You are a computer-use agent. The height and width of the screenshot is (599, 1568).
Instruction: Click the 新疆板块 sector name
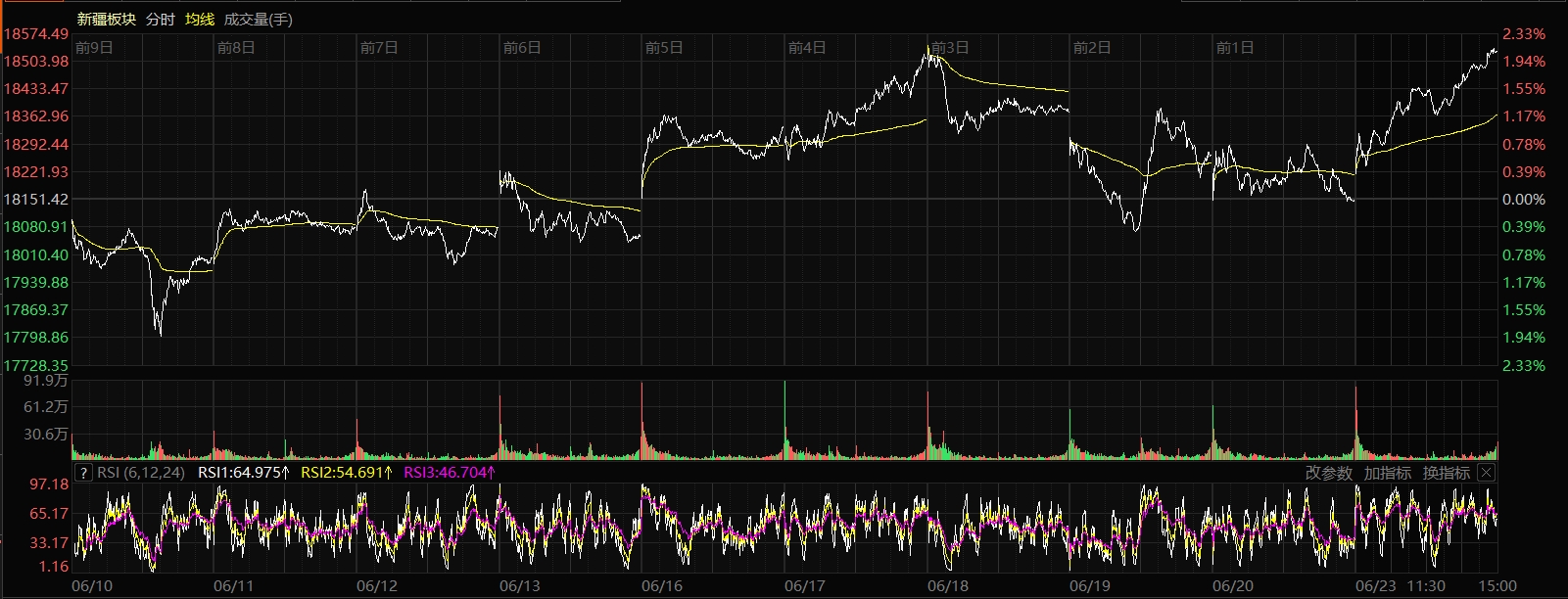[107, 19]
